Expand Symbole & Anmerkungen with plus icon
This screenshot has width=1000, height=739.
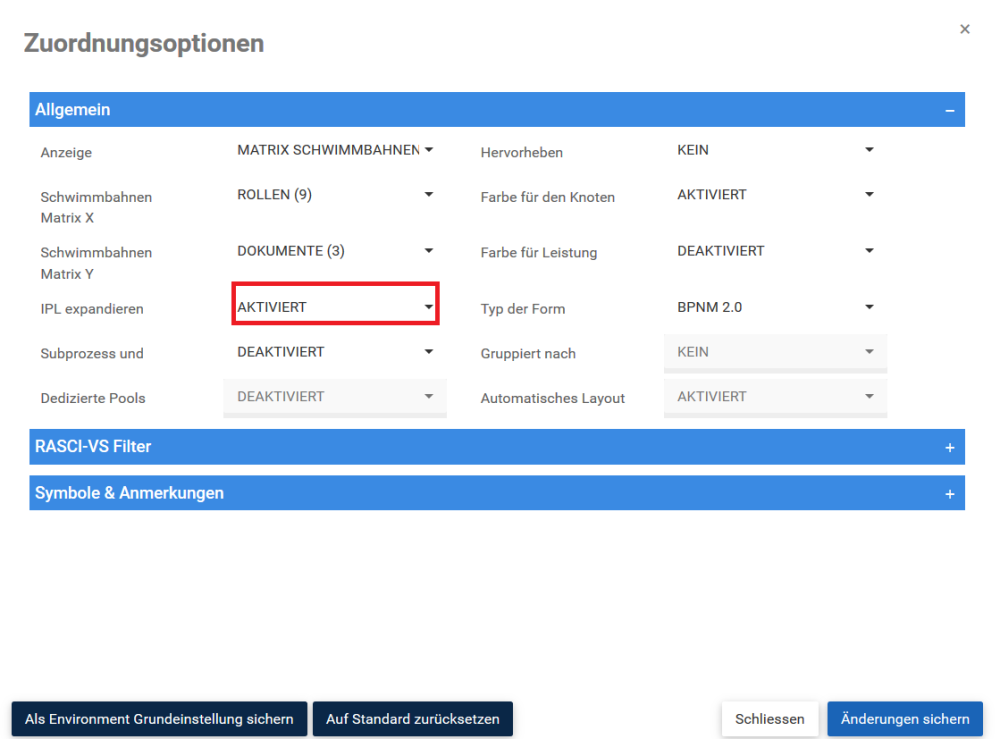coord(949,494)
